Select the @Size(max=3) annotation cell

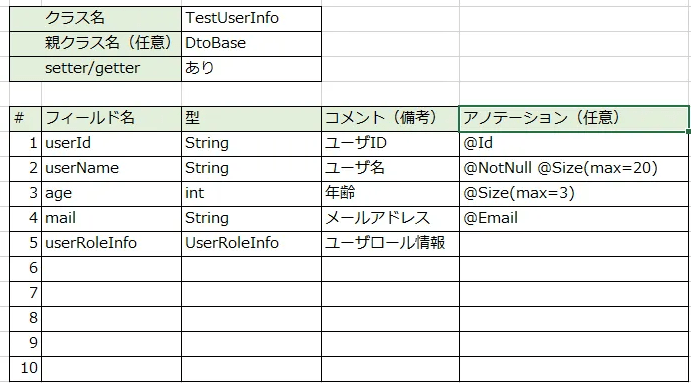(574, 194)
